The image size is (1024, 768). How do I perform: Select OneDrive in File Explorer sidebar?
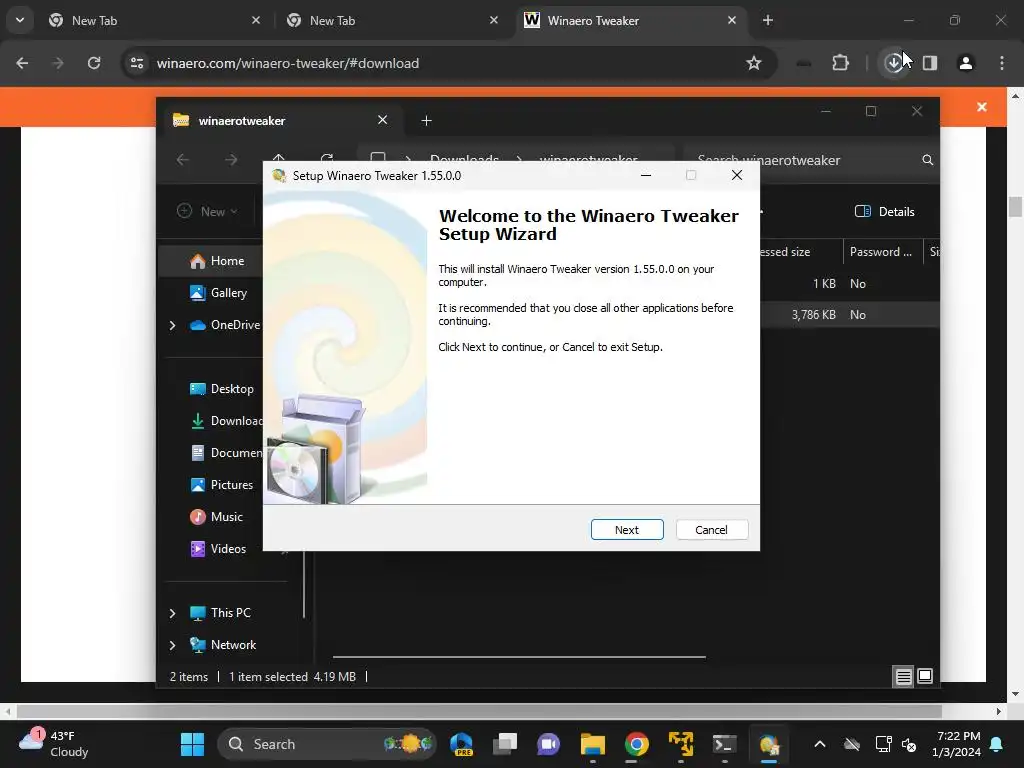225,325
